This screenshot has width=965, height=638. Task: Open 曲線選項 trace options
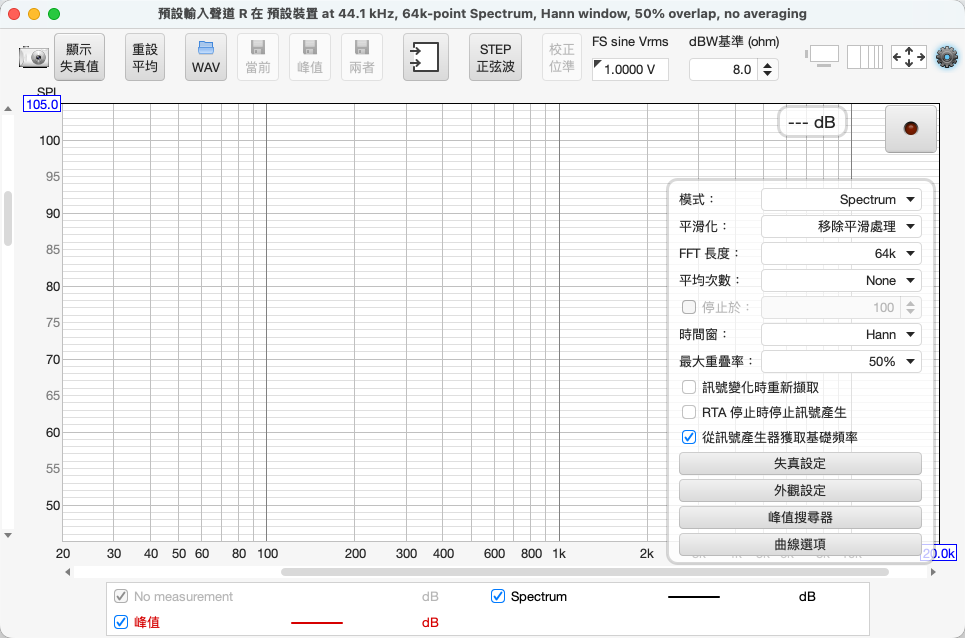coord(800,544)
